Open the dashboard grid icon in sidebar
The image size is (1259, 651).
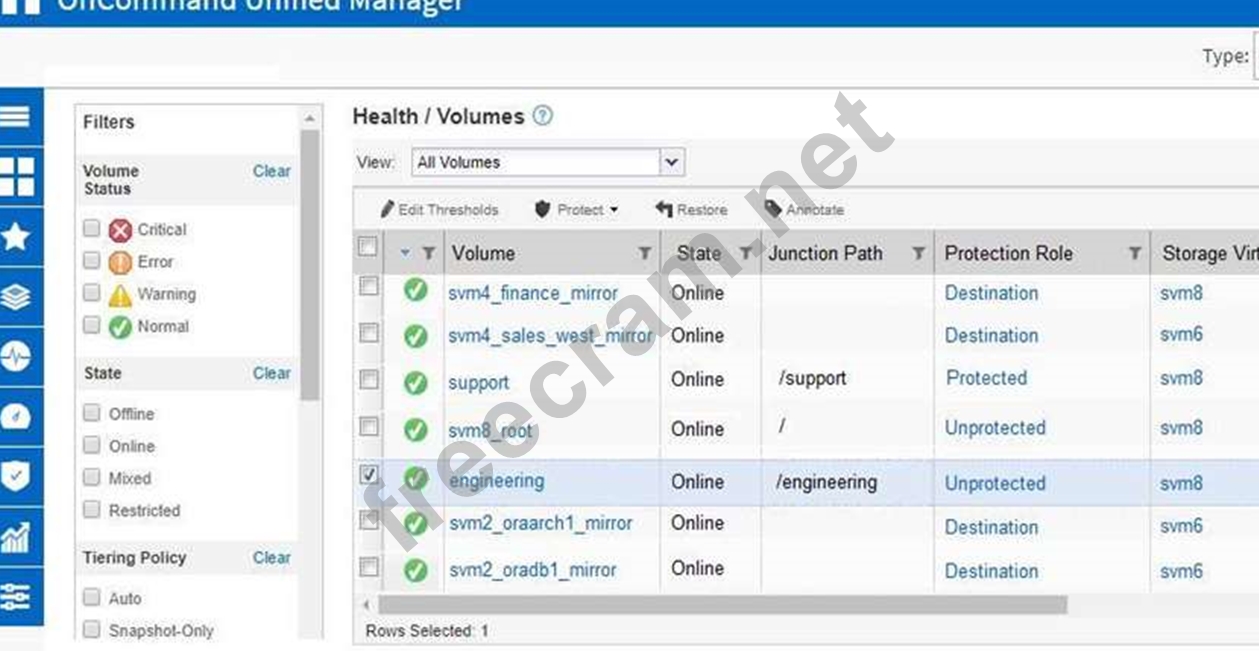[17, 176]
